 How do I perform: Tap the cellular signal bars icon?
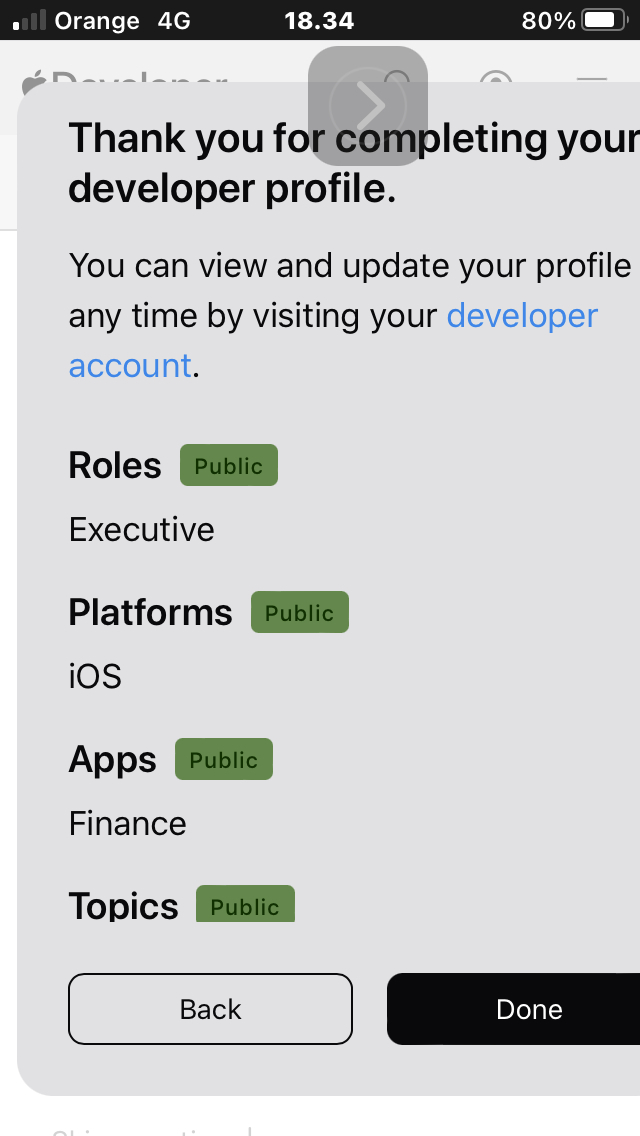(x=29, y=20)
